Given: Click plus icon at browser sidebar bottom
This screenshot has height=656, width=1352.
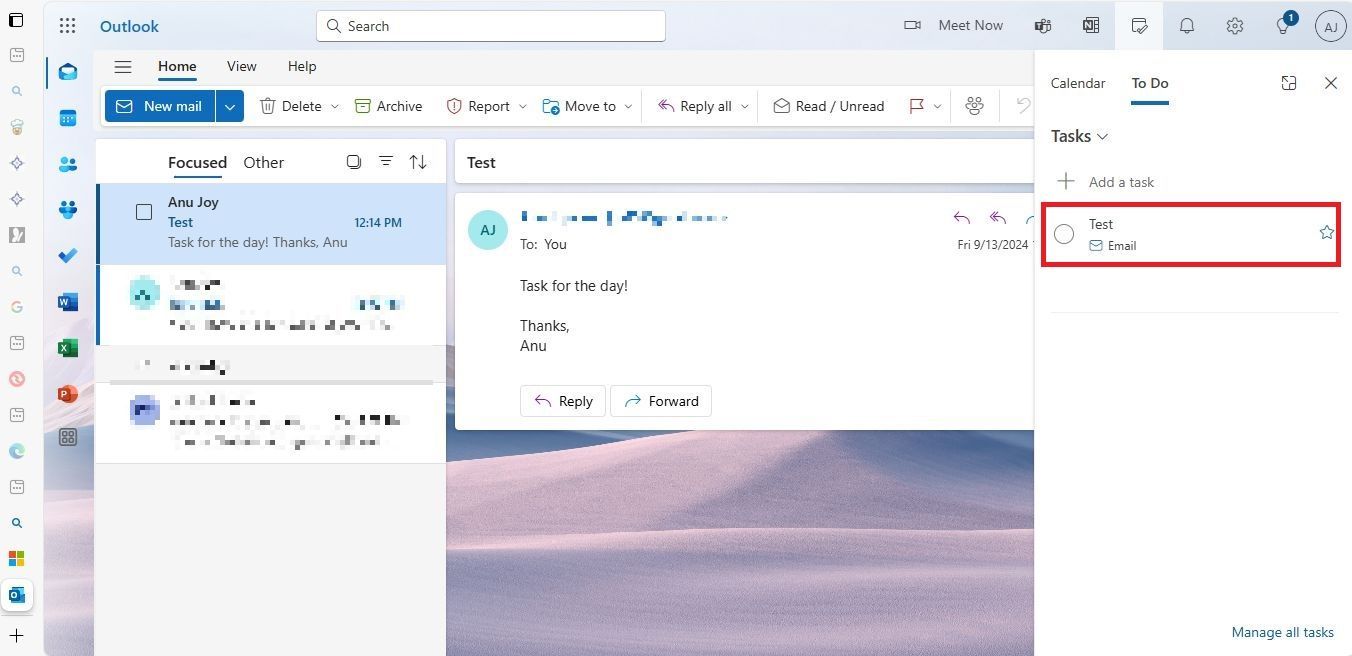Looking at the screenshot, I should [x=17, y=635].
